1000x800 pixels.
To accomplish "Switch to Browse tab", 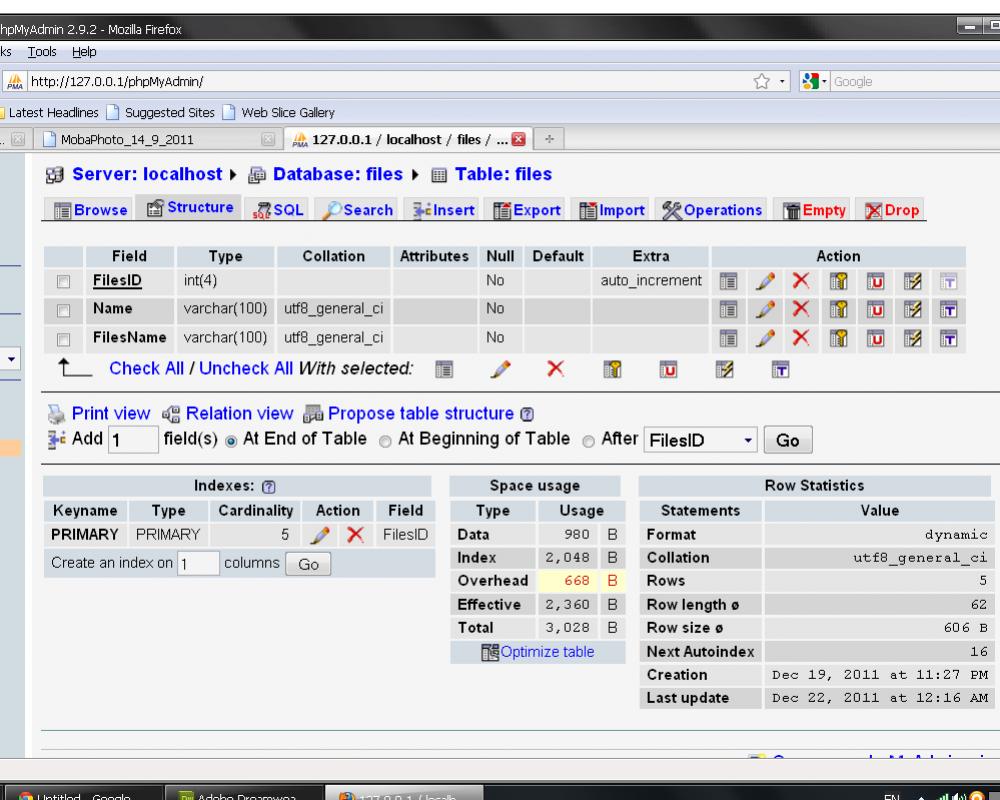I will tap(91, 210).
